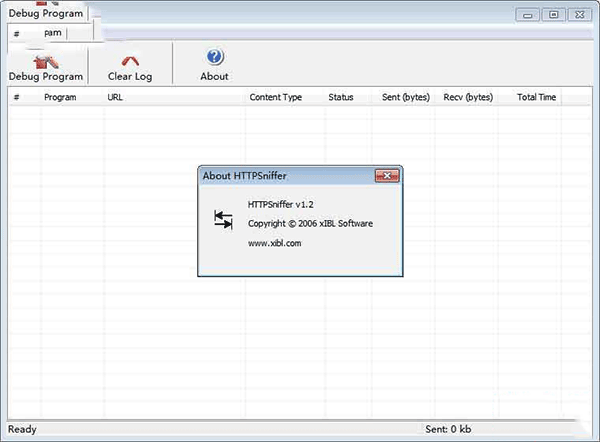Click the HTTPSniffer v1.2 version text
The width and height of the screenshot is (600, 442).
[x=280, y=204]
